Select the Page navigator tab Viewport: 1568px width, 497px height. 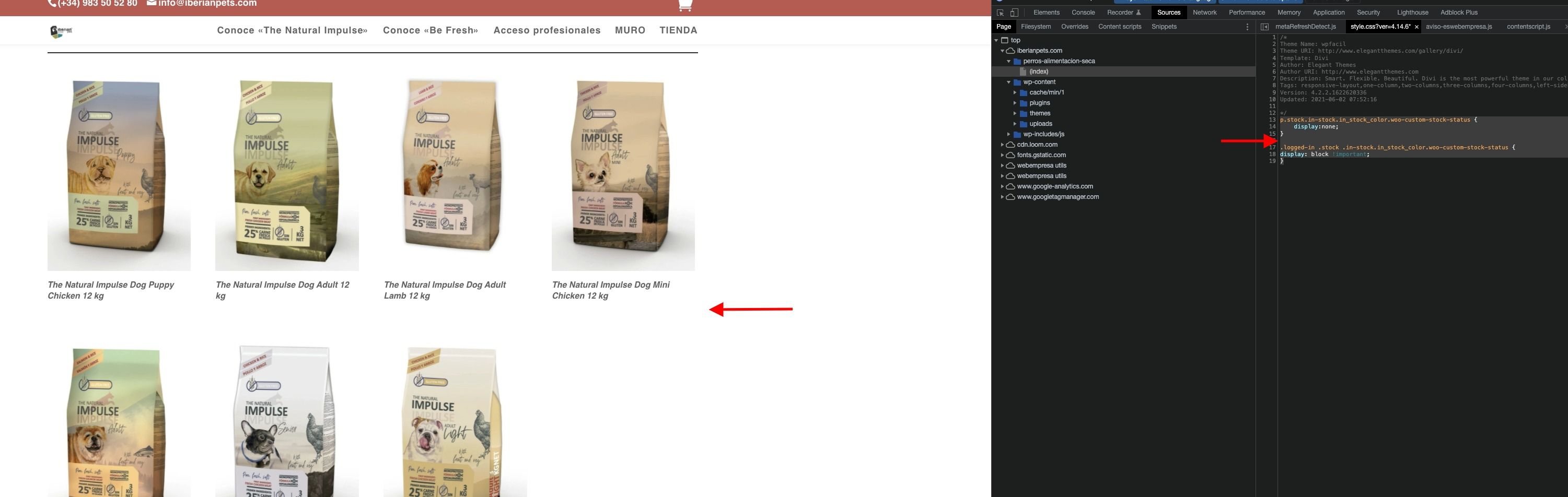click(1004, 27)
